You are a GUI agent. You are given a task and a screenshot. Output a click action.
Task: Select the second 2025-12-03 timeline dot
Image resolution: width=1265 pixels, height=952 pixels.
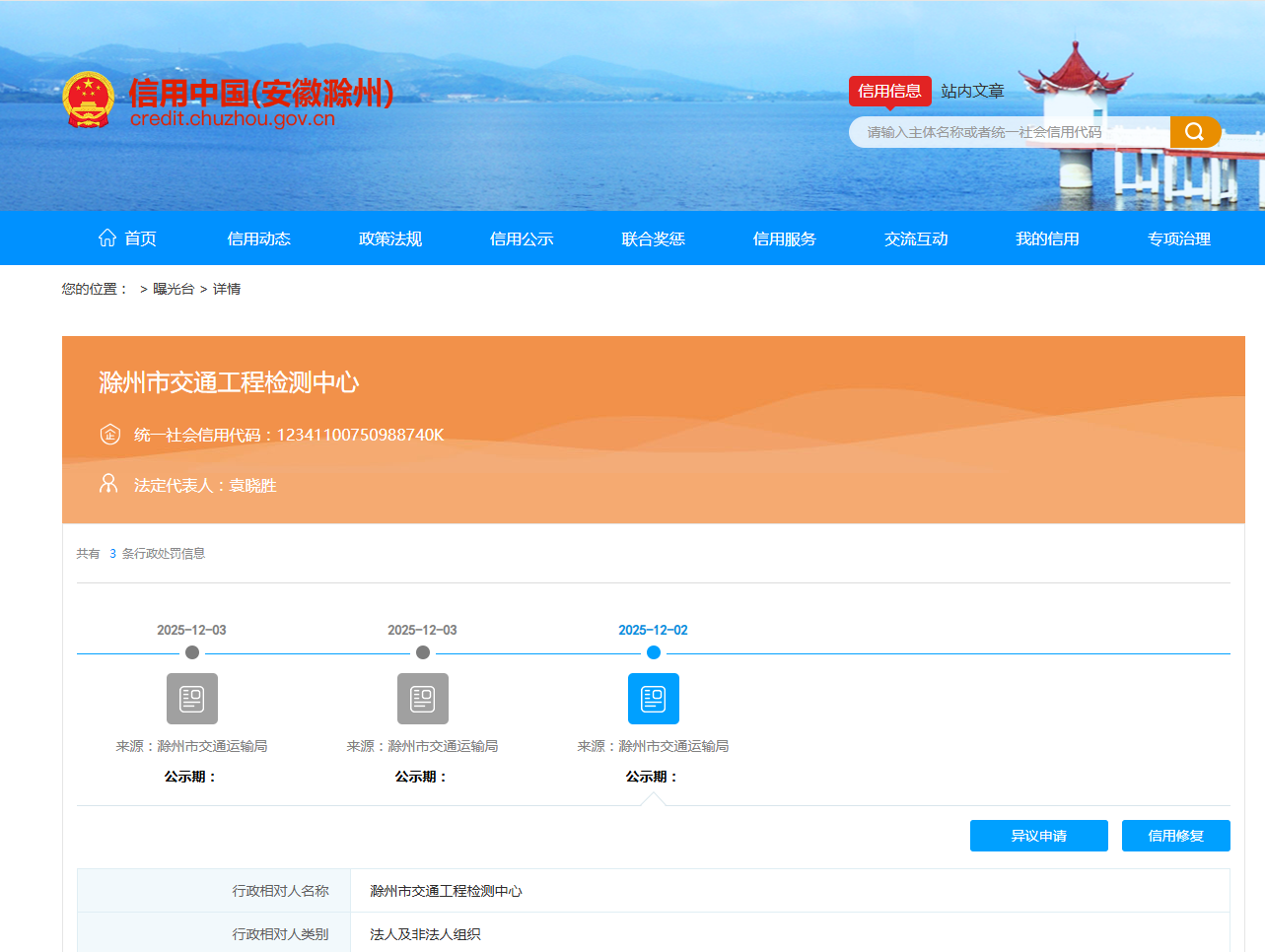coord(423,652)
